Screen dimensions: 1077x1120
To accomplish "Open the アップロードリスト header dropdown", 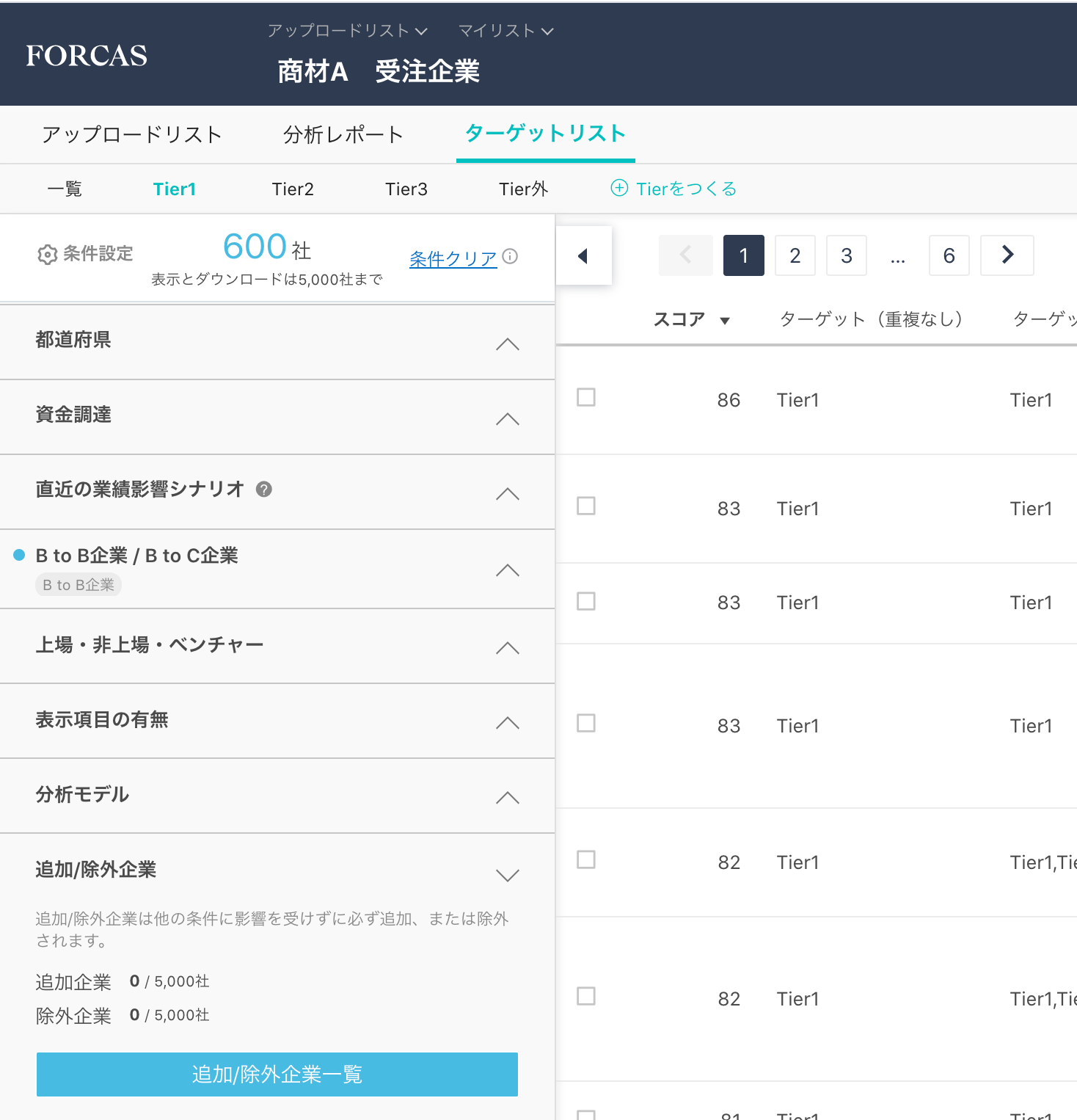I will [347, 31].
